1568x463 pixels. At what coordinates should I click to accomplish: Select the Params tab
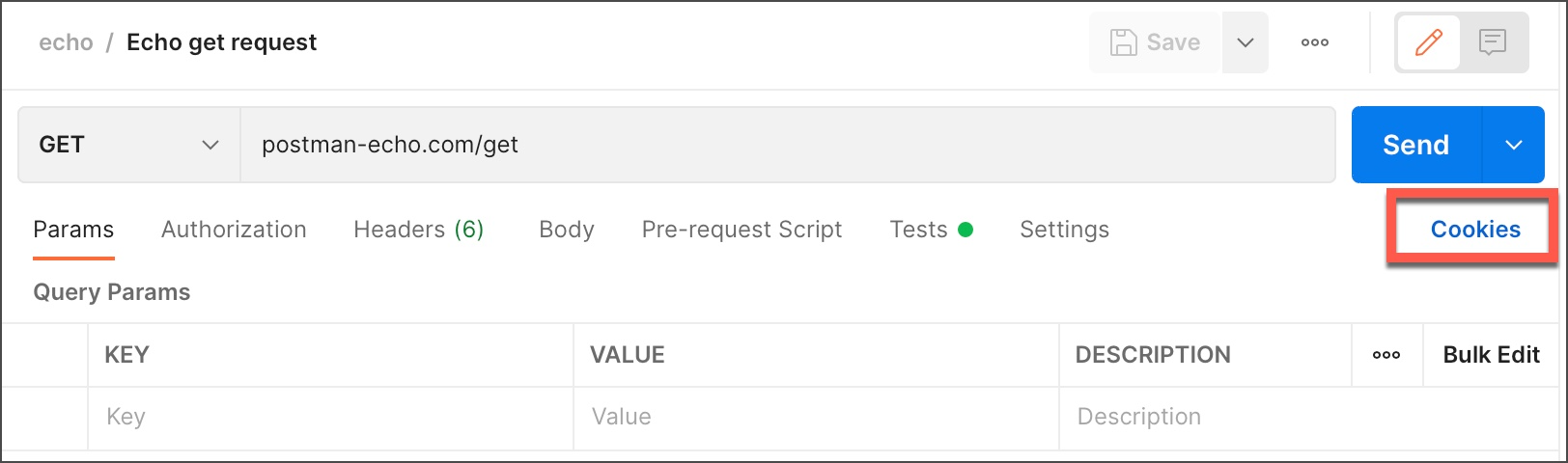tap(73, 230)
